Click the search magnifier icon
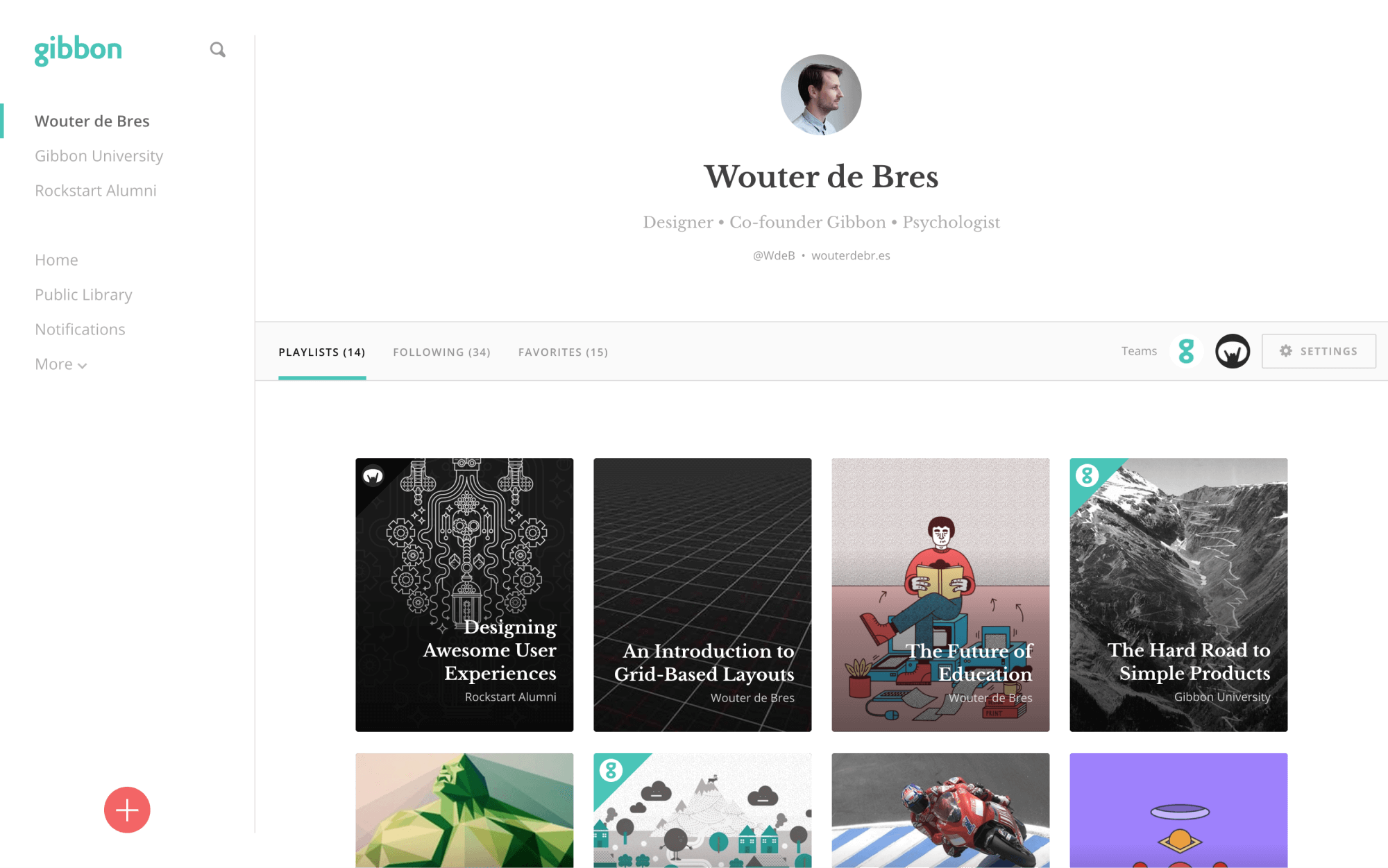 click(x=218, y=50)
